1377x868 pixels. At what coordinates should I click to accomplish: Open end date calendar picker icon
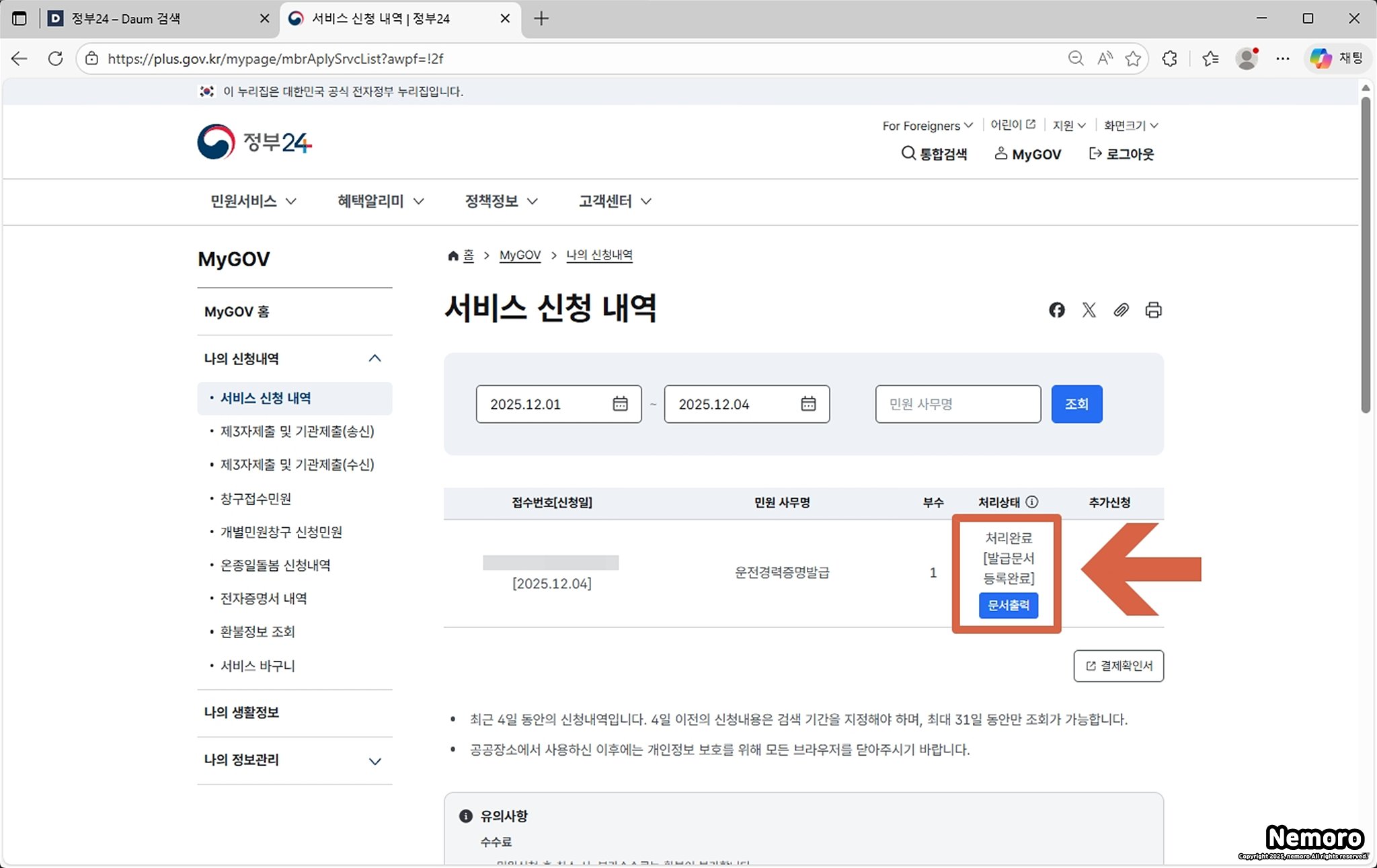coord(808,404)
